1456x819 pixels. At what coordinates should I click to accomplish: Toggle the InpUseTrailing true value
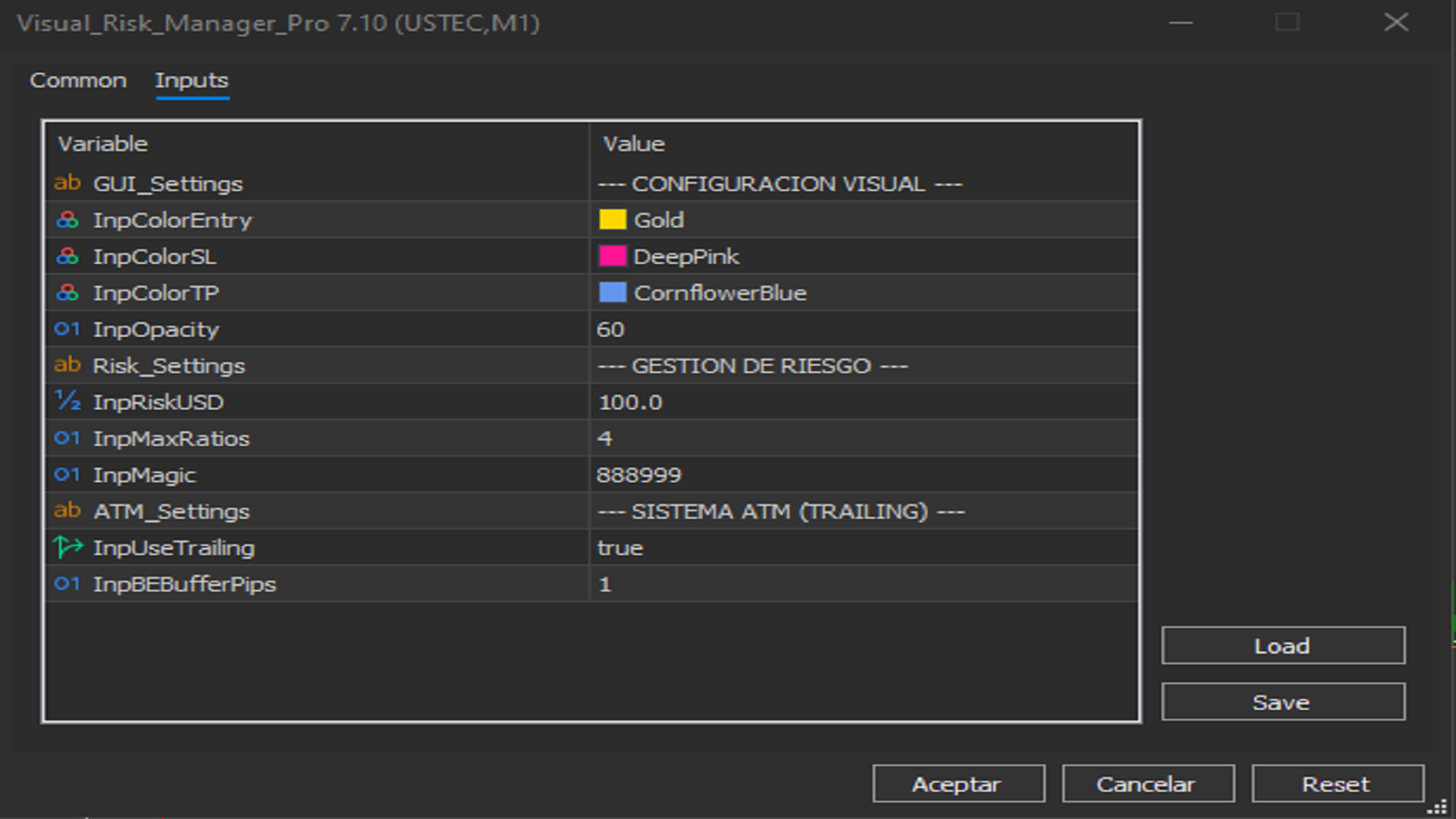coord(620,548)
